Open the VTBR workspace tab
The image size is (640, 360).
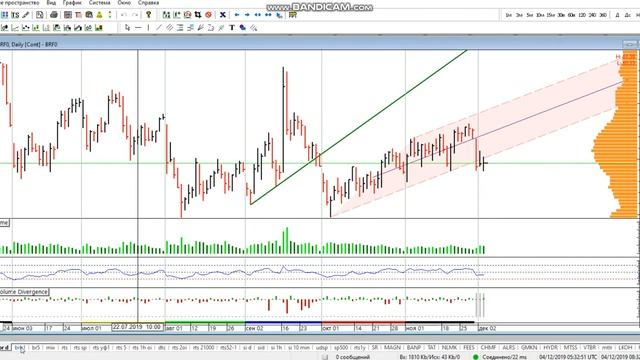point(589,347)
